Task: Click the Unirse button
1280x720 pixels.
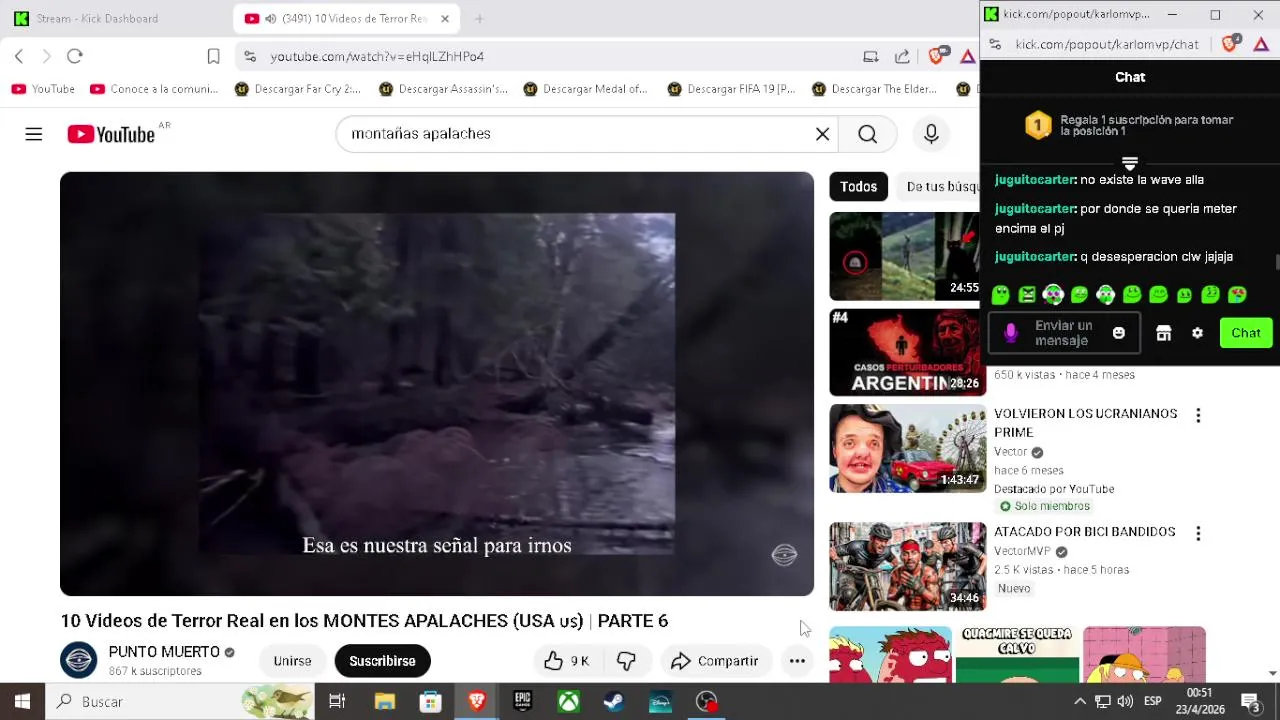Action: click(292, 661)
